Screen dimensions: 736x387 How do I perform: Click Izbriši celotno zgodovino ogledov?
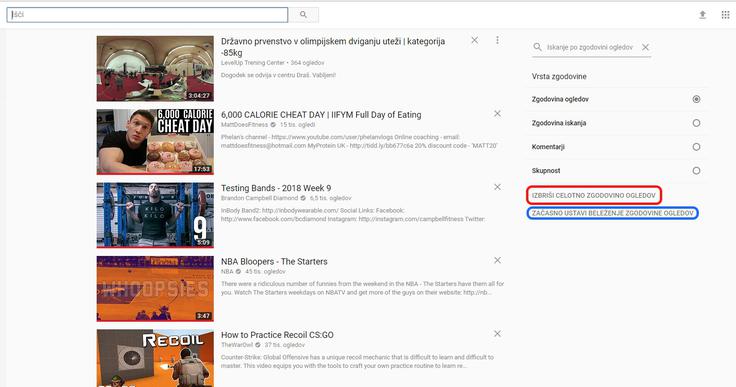point(594,195)
